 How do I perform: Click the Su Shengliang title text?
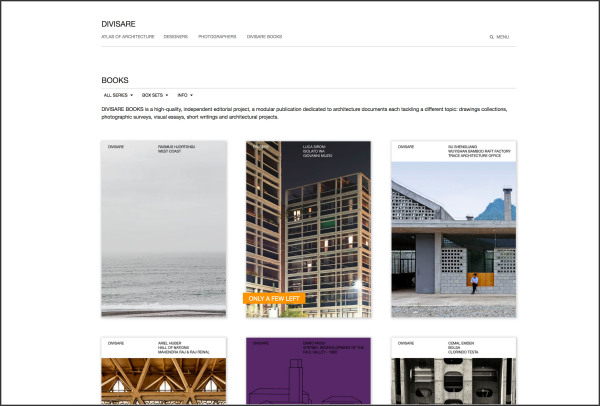pyautogui.click(x=465, y=146)
